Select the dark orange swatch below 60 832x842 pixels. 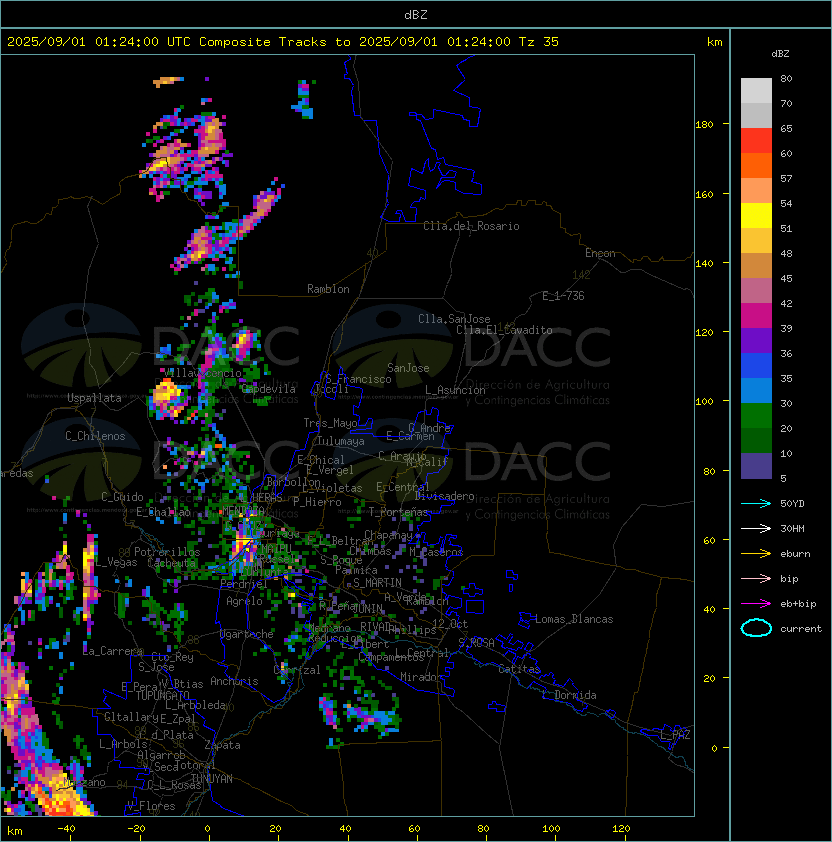[756, 166]
